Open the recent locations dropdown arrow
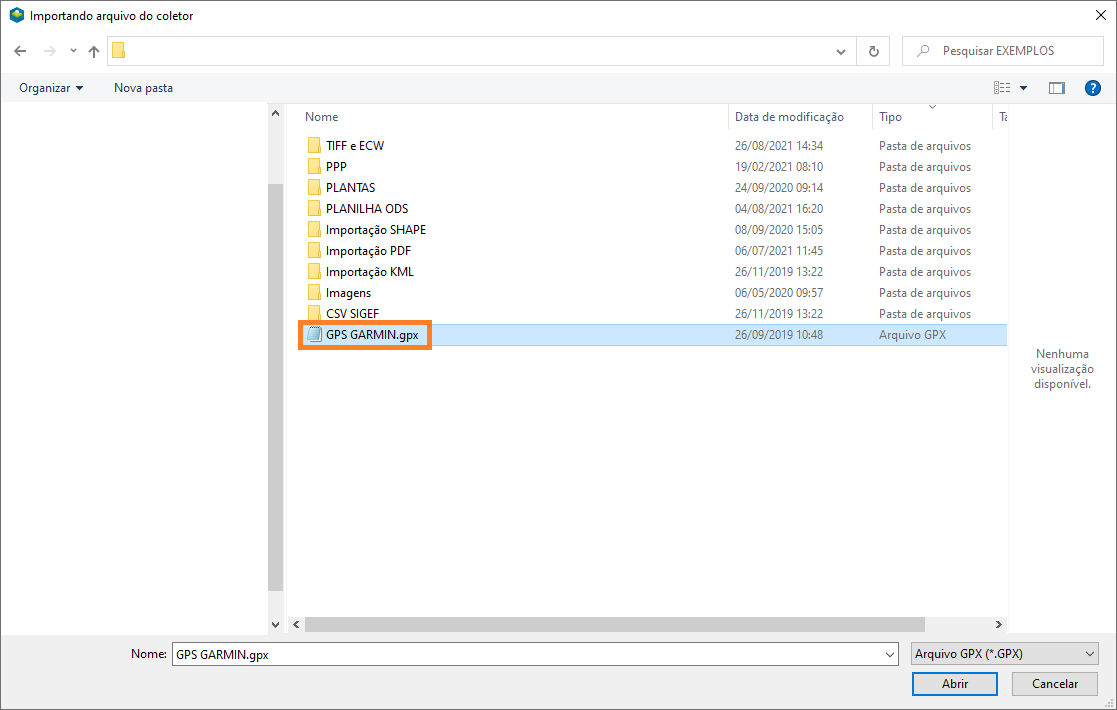 click(73, 51)
